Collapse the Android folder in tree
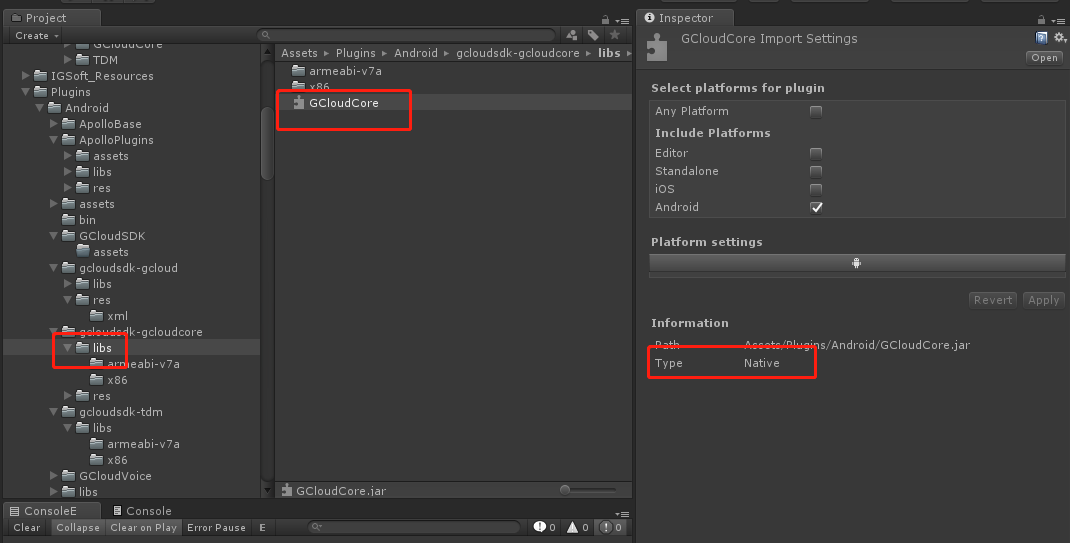 (40, 108)
